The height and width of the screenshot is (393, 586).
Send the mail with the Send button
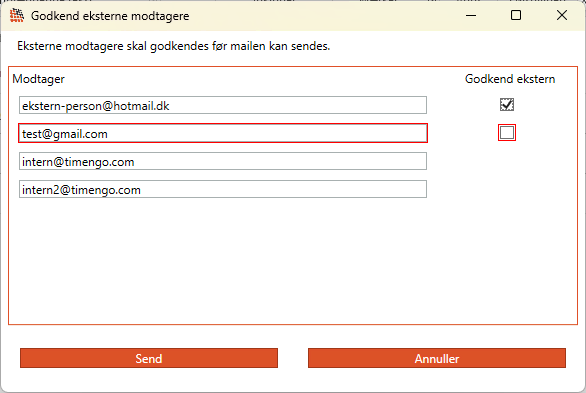[149, 358]
